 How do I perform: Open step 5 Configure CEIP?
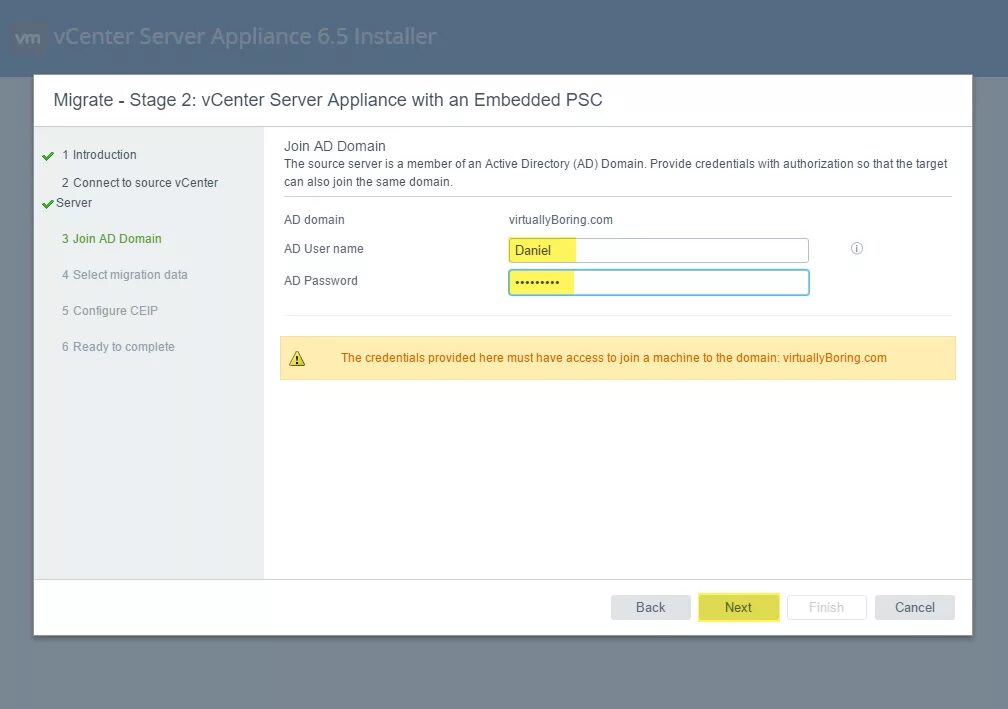tap(109, 311)
